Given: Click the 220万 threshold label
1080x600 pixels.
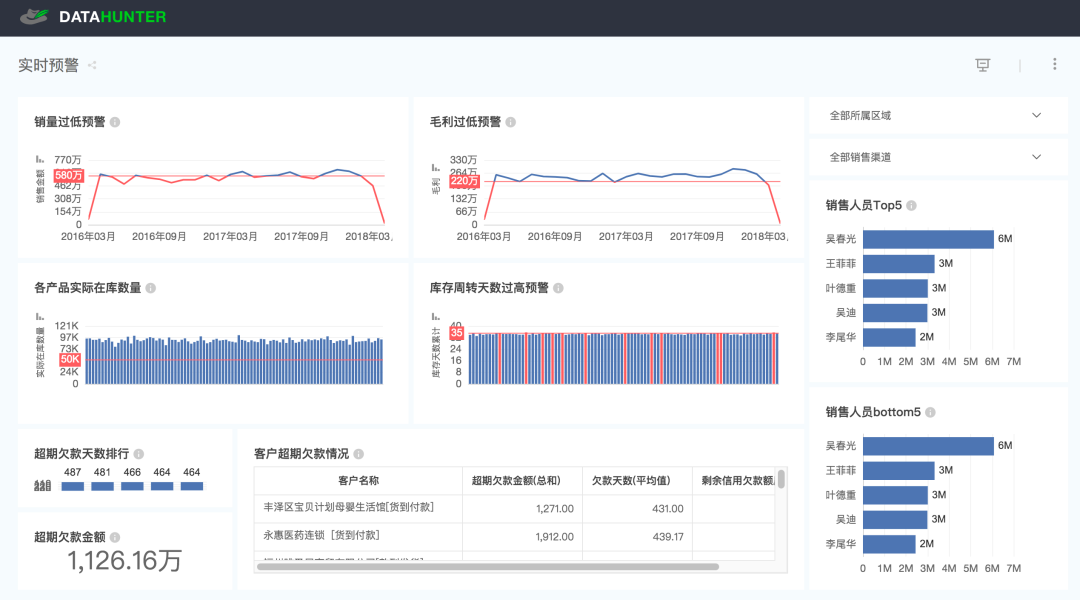Looking at the screenshot, I should (464, 181).
